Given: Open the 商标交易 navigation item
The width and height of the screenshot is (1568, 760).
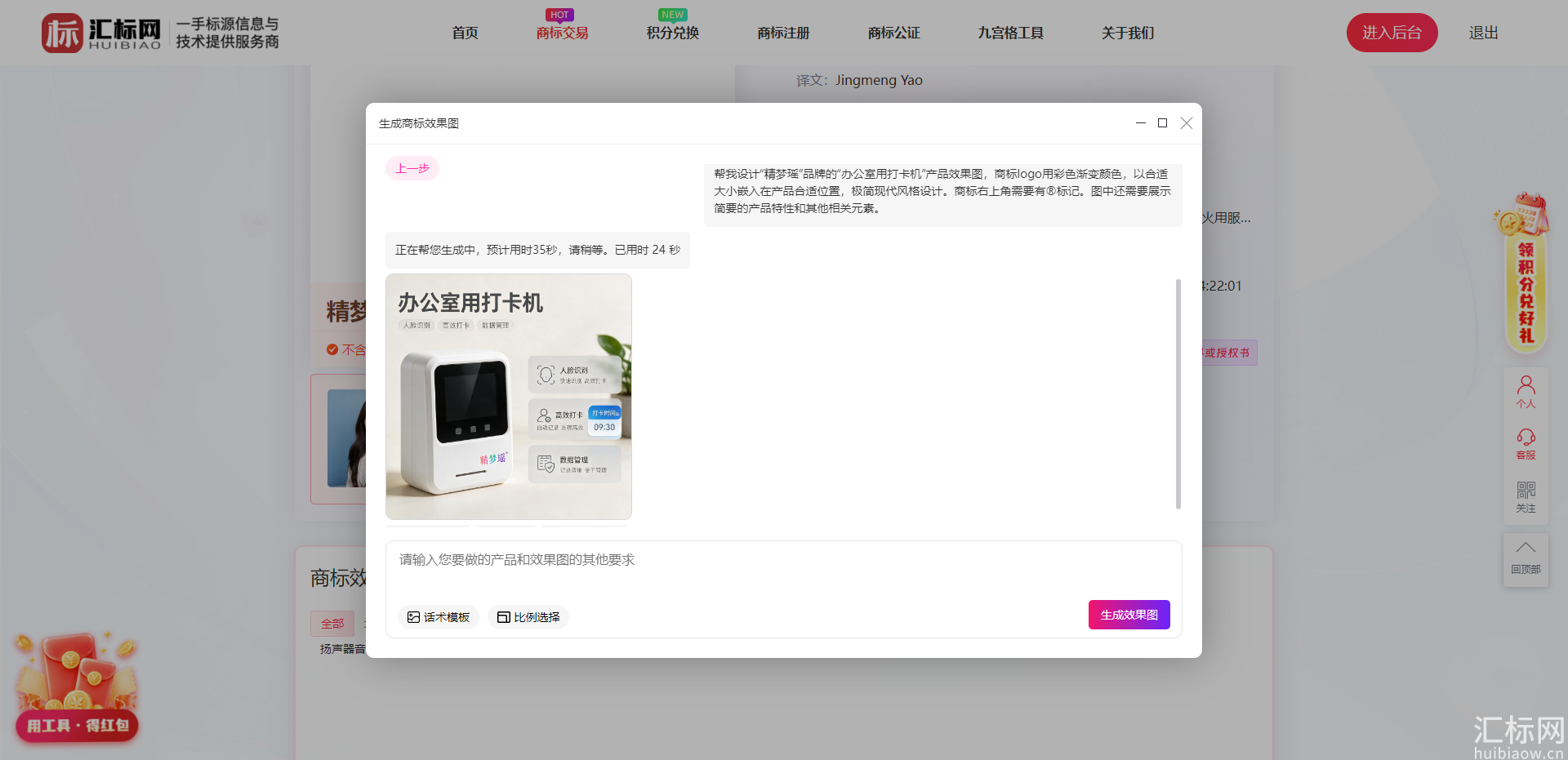Looking at the screenshot, I should 562,33.
